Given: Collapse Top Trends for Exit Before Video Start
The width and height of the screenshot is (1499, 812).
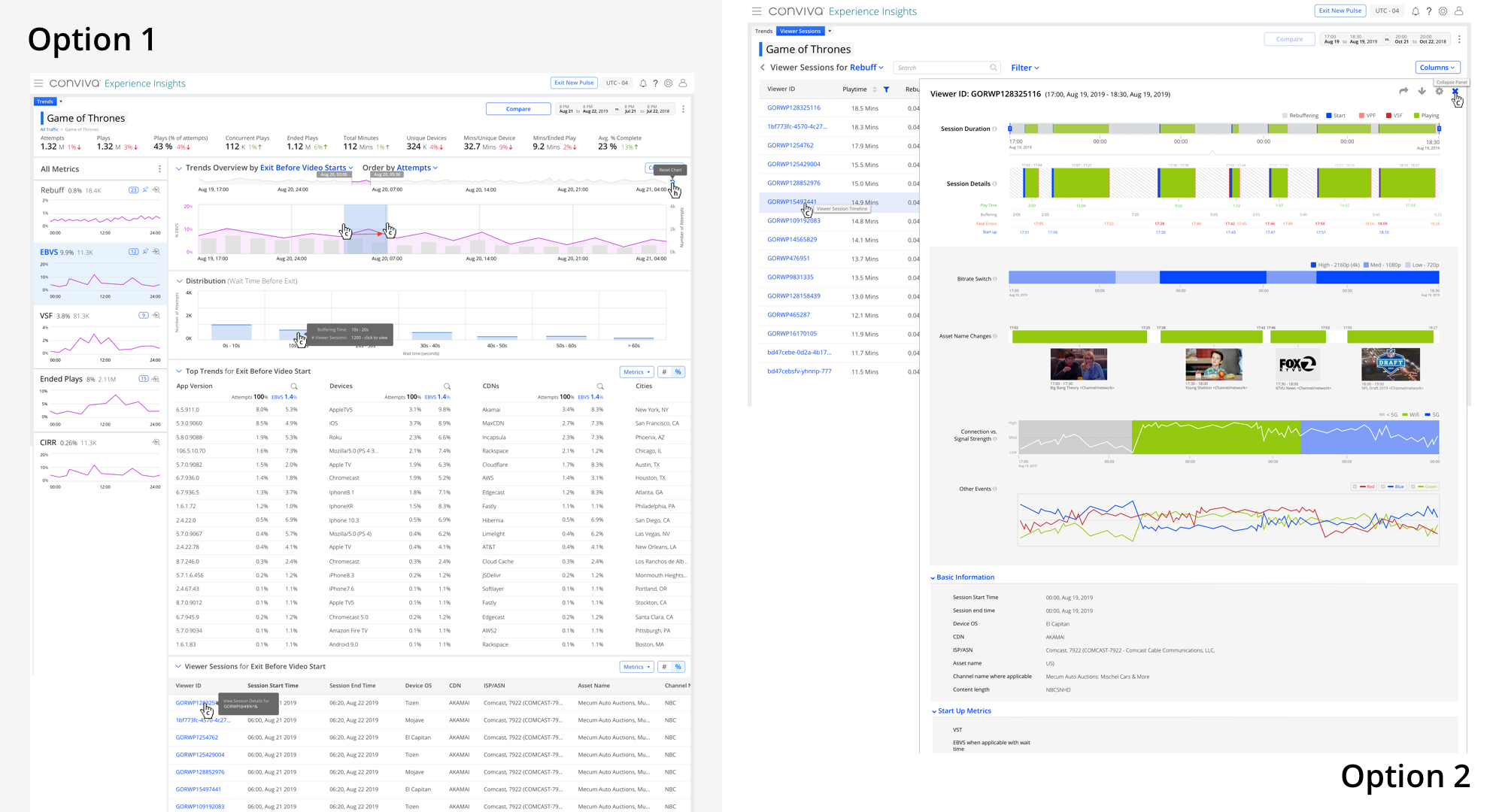Looking at the screenshot, I should 179,371.
